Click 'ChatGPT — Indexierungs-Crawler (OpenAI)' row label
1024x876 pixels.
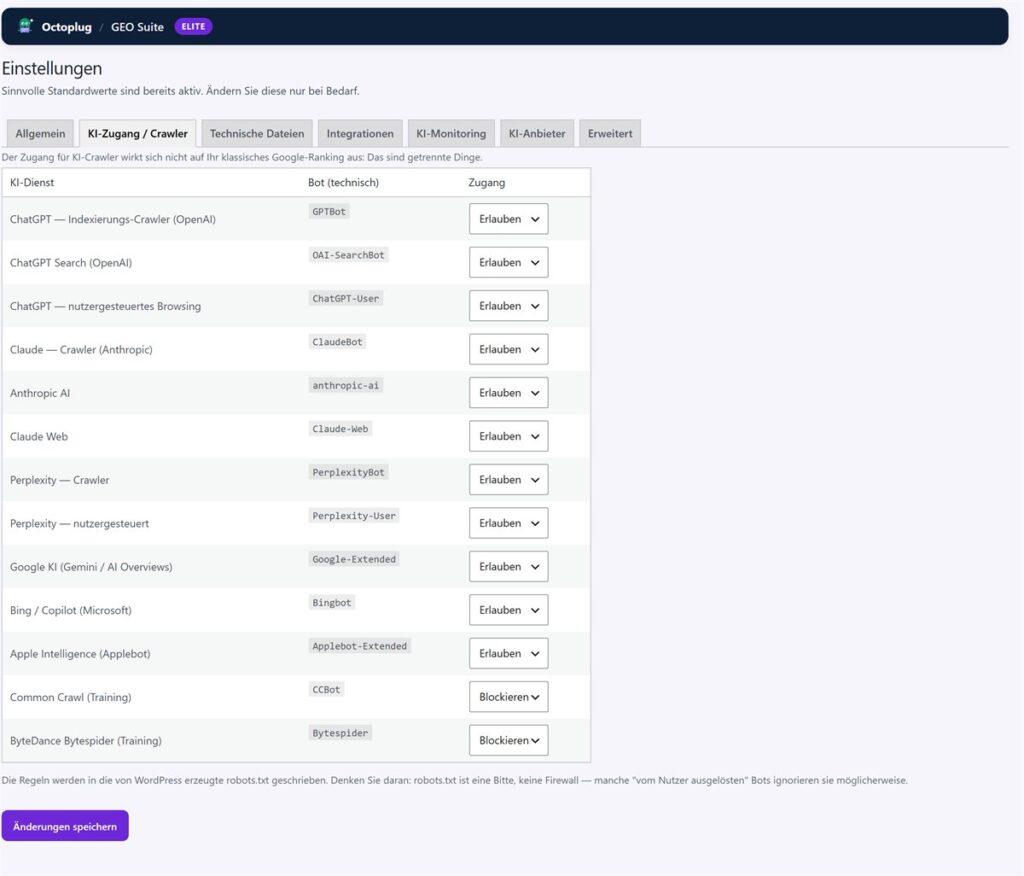point(113,219)
